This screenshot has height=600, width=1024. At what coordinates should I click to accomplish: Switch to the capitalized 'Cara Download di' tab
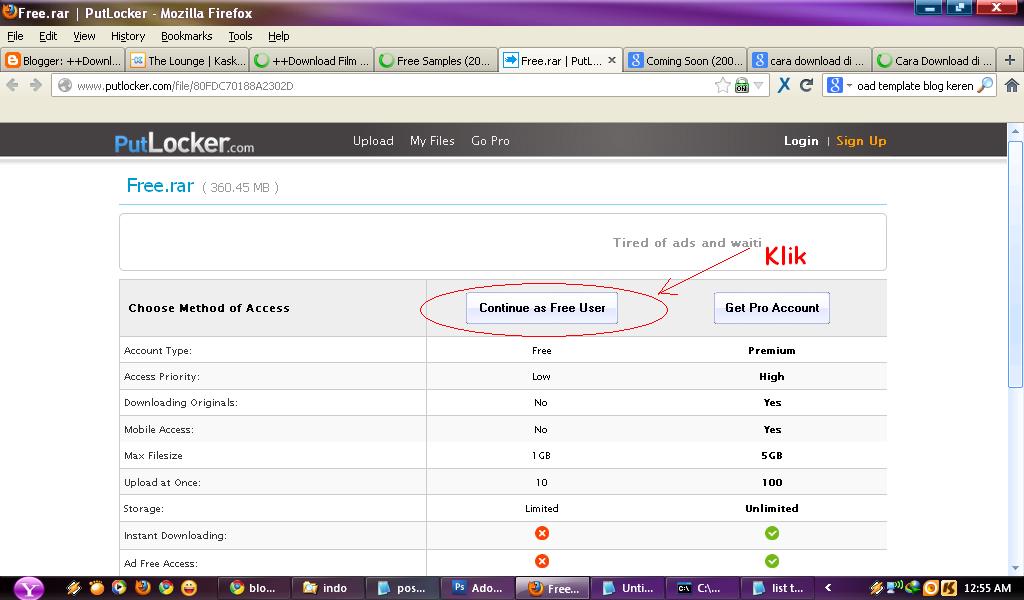tap(934, 60)
